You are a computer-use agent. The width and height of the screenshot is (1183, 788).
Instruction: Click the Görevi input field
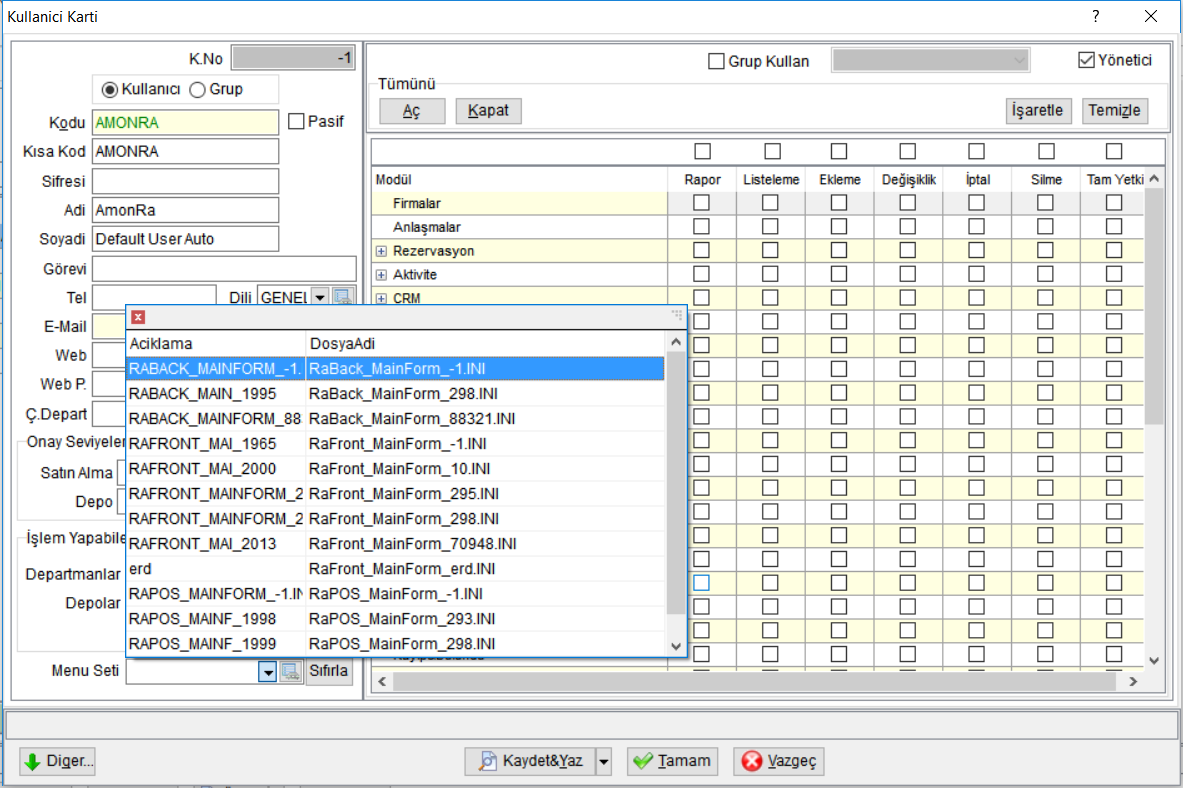point(224,269)
